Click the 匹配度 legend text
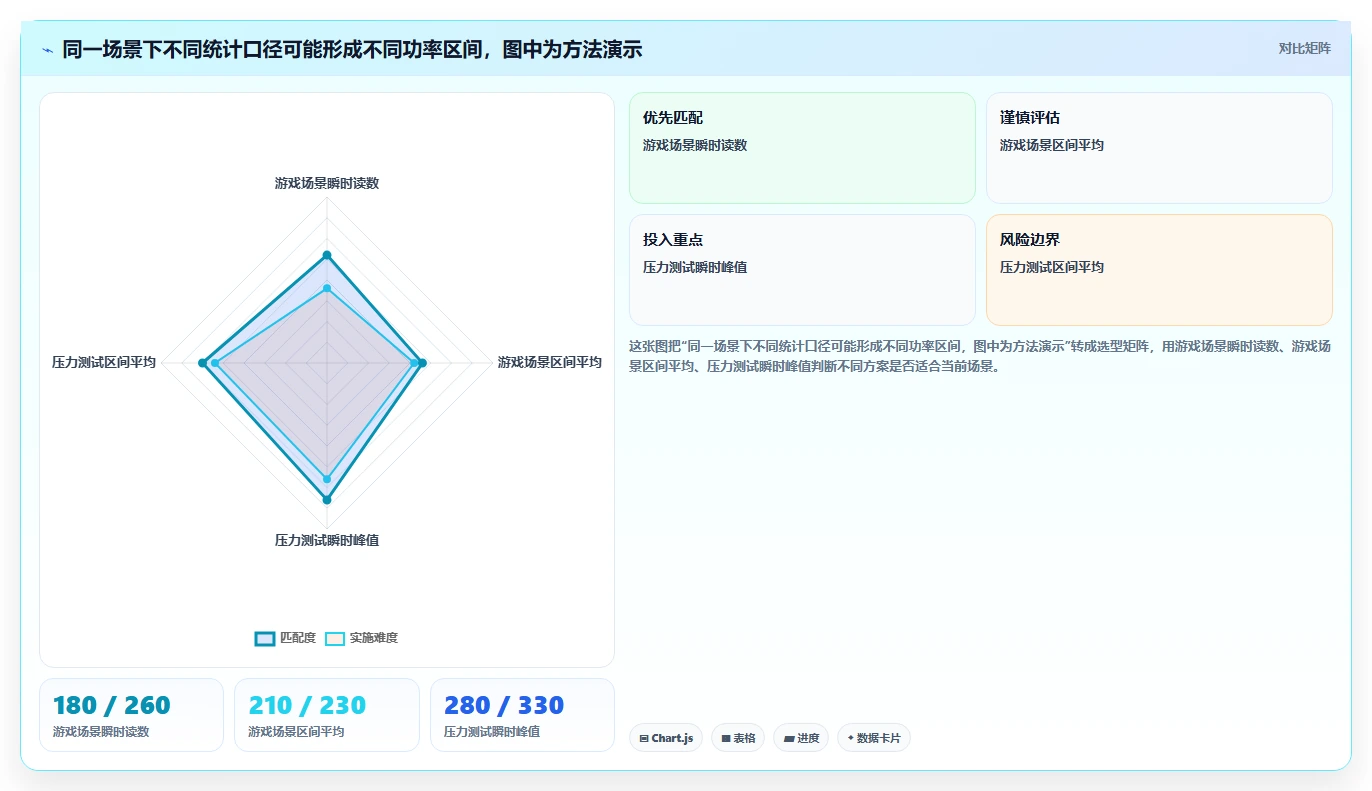Image resolution: width=1372 pixels, height=791 pixels. tap(297, 638)
